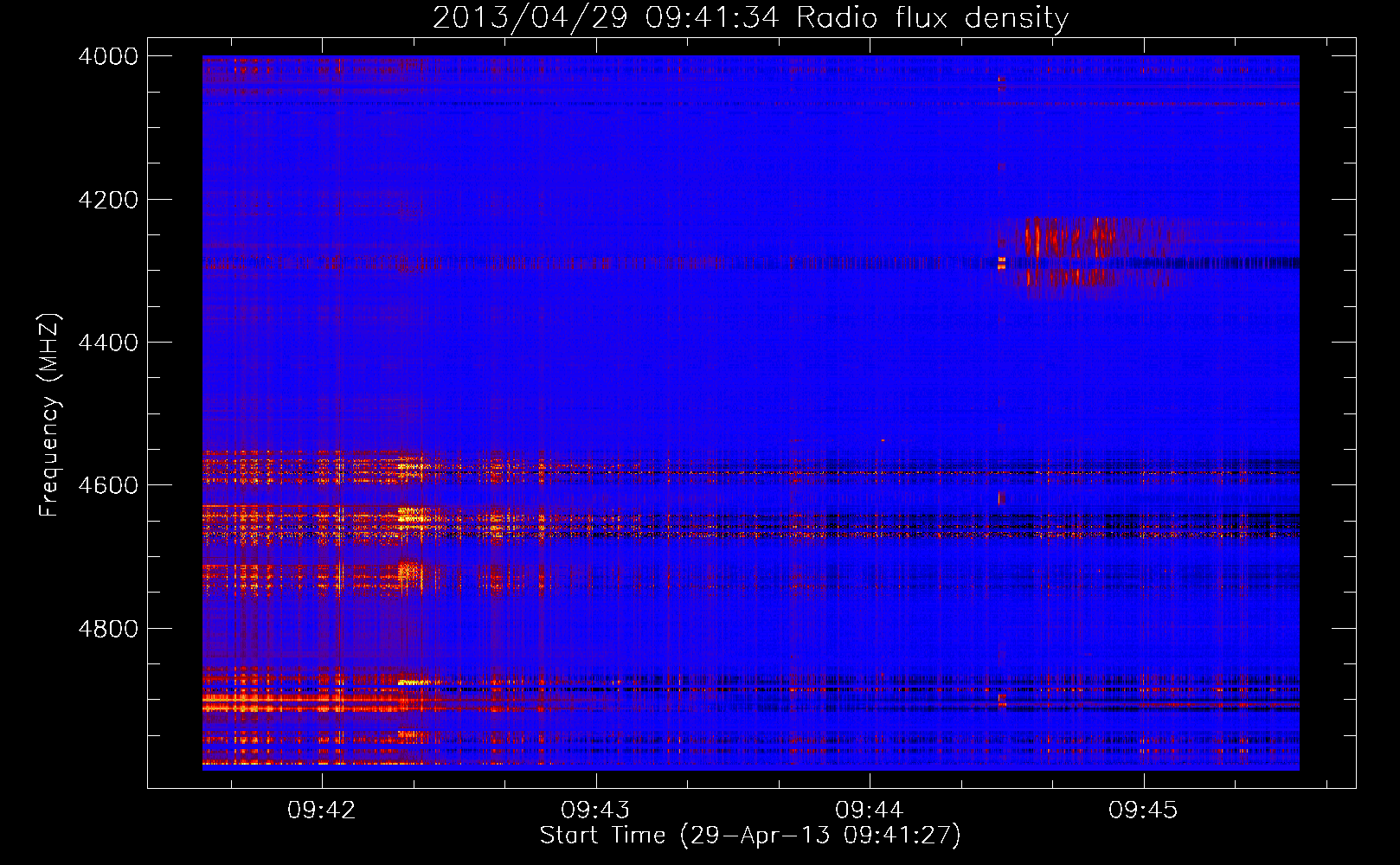Screen dimensions: 1400x865
Task: Click the plot title '2013/04/29 09:41:34 Radio flux density'
Action: tap(750, 17)
